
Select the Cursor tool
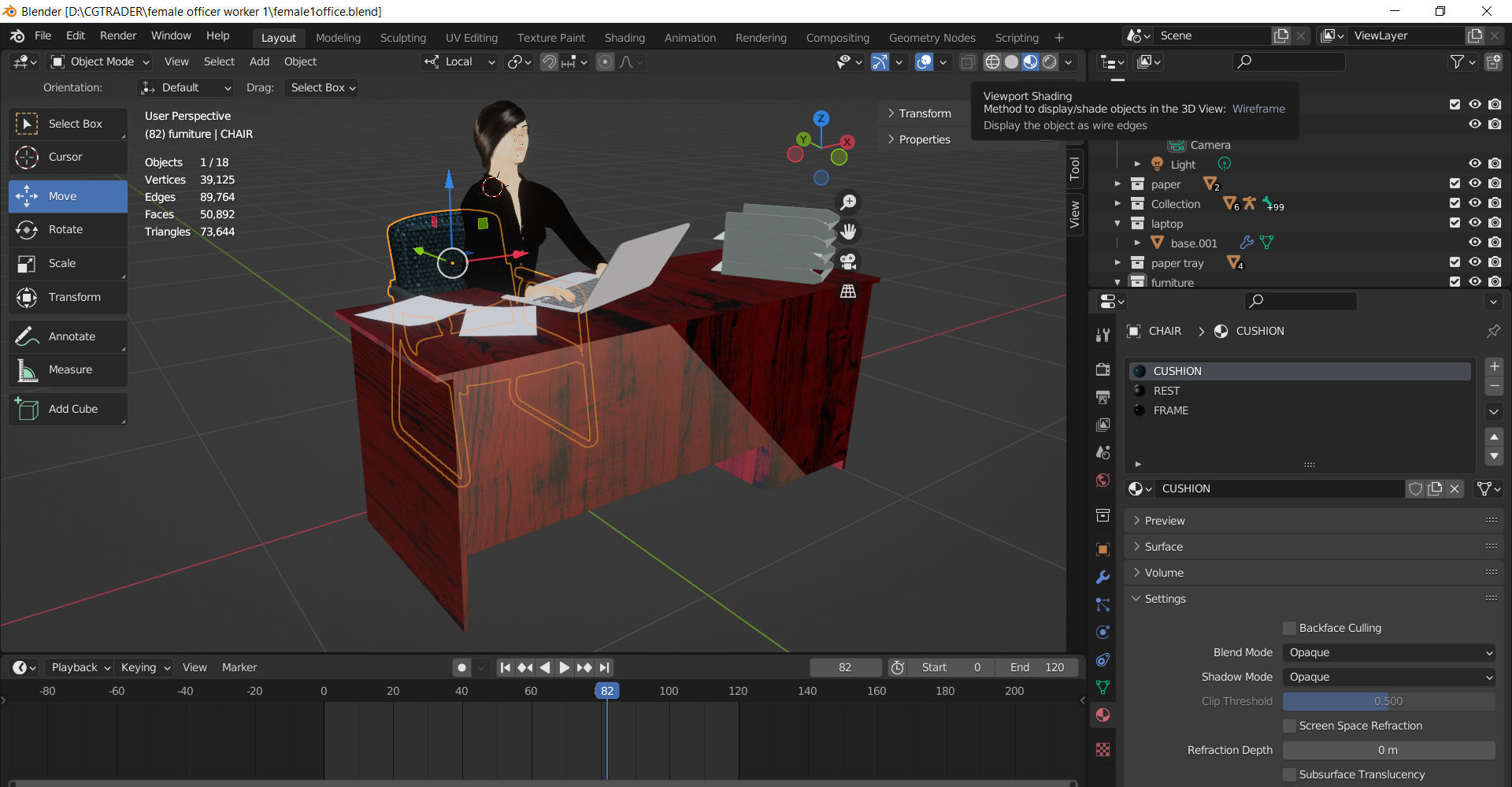pyautogui.click(x=68, y=157)
